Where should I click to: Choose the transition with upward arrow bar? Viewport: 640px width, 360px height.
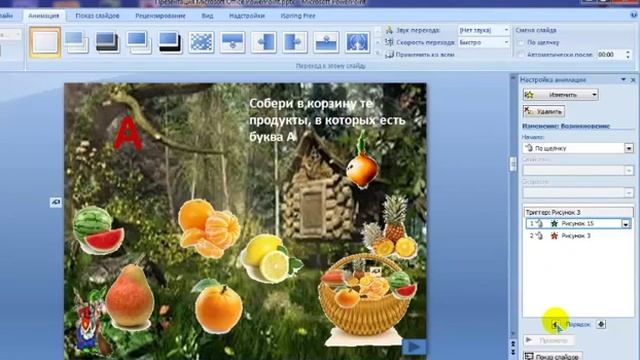[326, 42]
